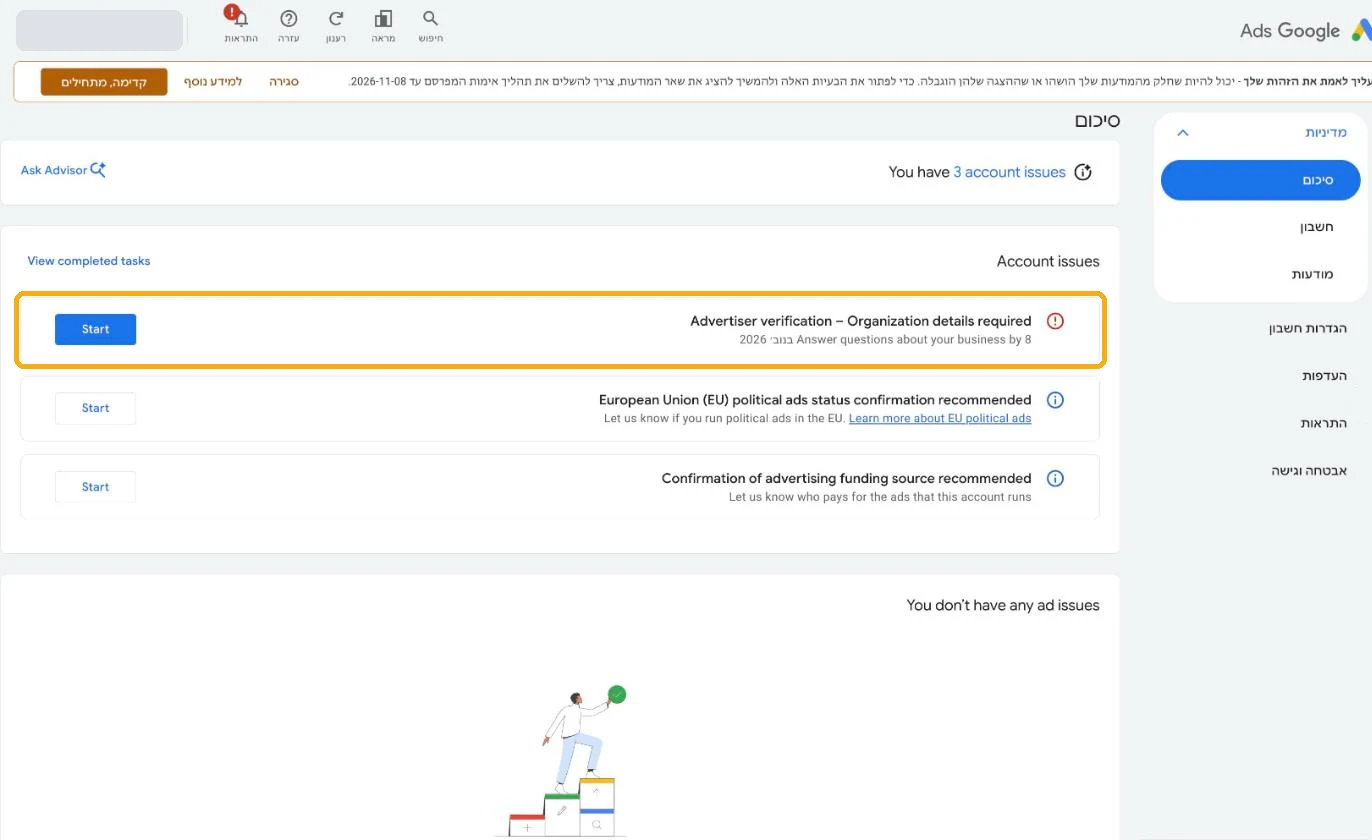Open the help (עזרה) question-mark icon
The image size is (1372, 840).
tap(289, 19)
